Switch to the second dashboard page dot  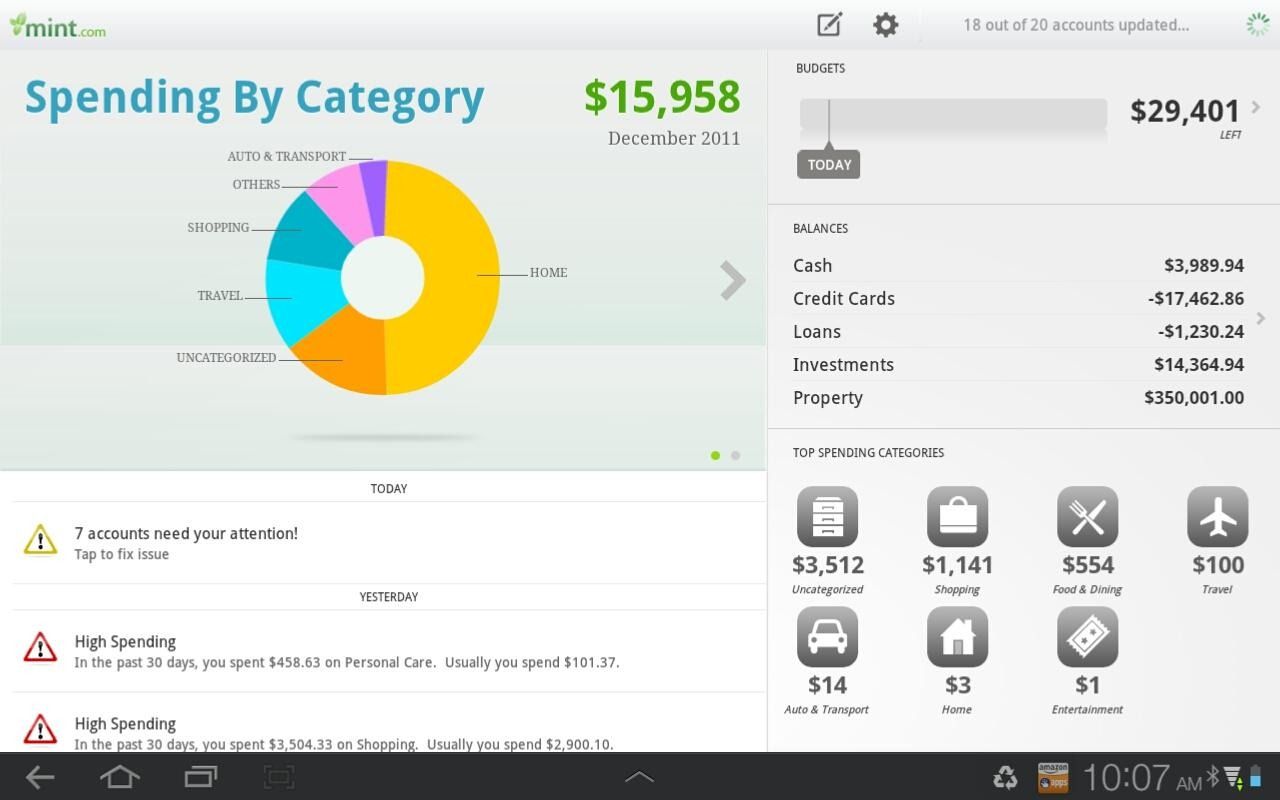[x=736, y=455]
